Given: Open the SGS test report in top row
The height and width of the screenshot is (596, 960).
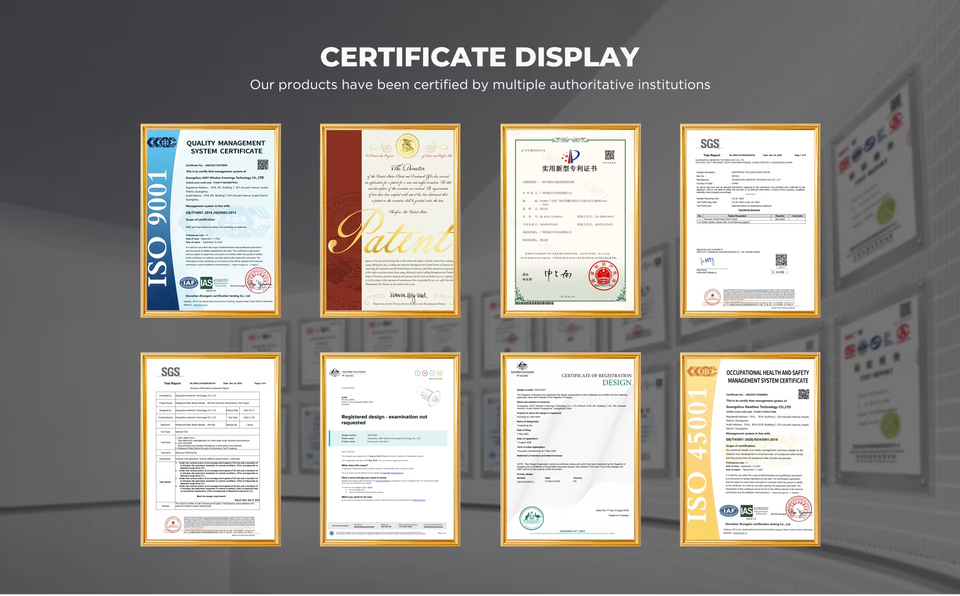Looking at the screenshot, I should pyautogui.click(x=750, y=221).
